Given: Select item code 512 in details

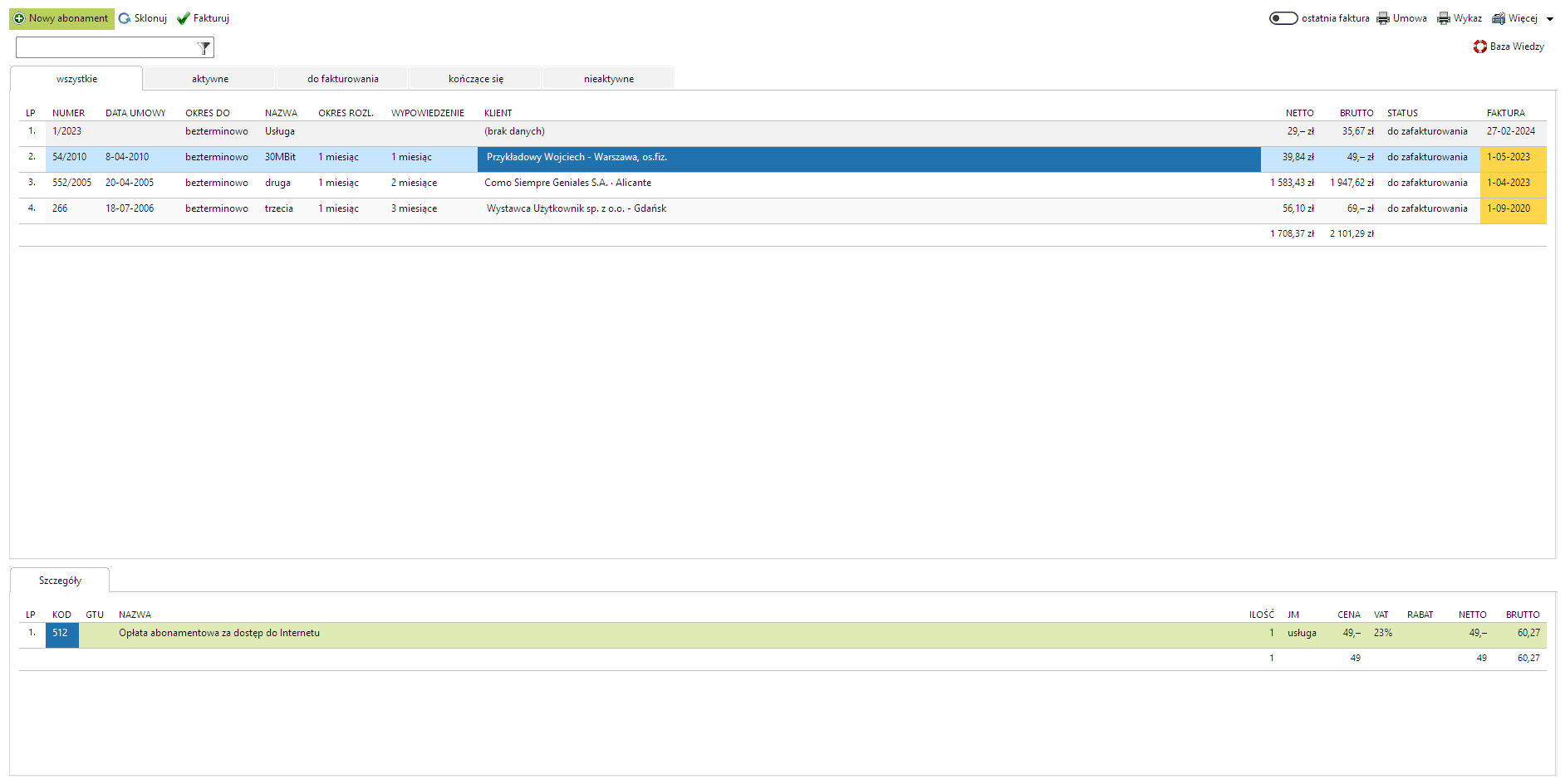Looking at the screenshot, I should click(61, 633).
